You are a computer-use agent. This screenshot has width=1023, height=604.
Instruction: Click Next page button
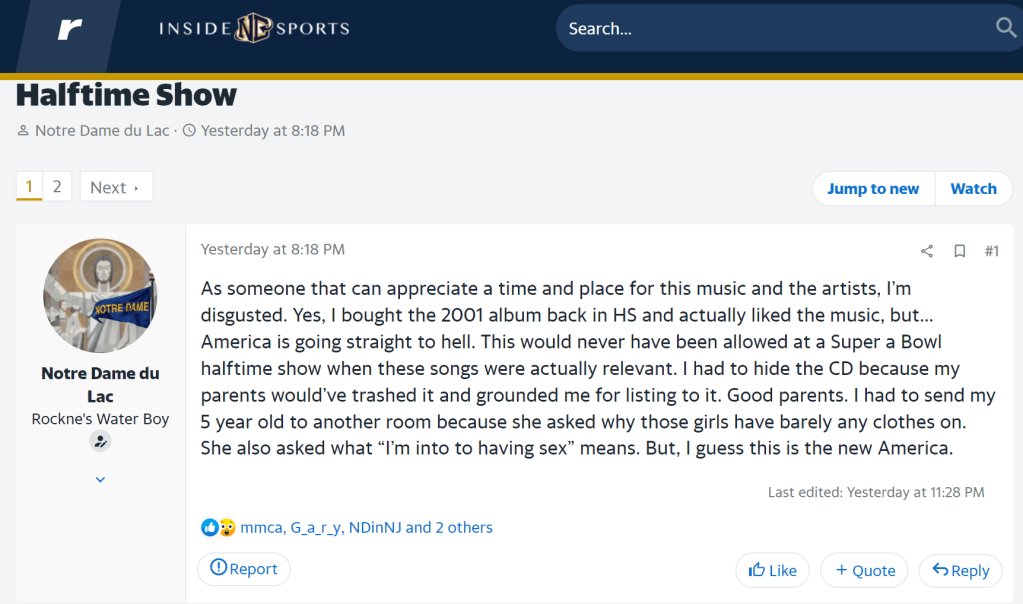(115, 187)
